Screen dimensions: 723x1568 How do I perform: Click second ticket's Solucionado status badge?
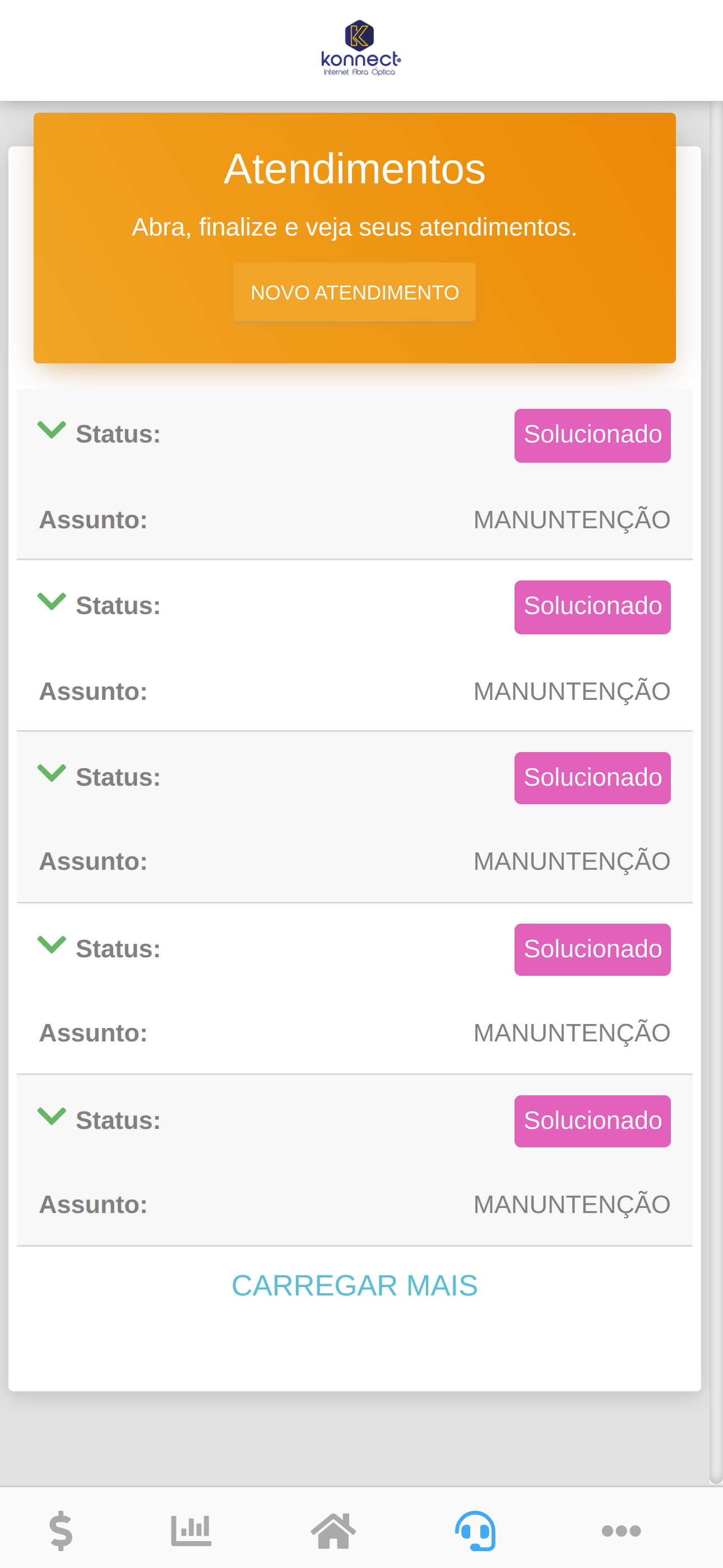tap(592, 607)
